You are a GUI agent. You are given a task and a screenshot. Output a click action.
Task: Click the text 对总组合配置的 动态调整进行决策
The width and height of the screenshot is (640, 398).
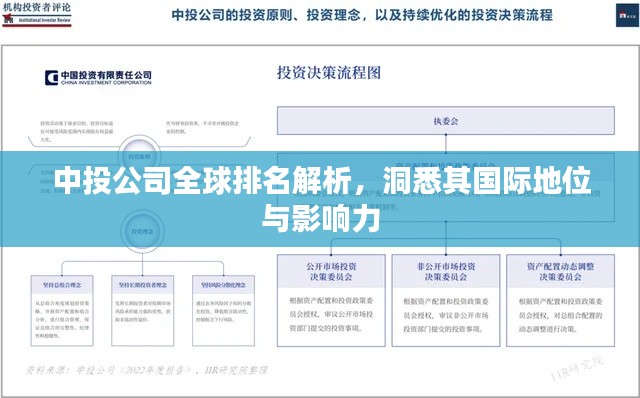click(x=560, y=322)
